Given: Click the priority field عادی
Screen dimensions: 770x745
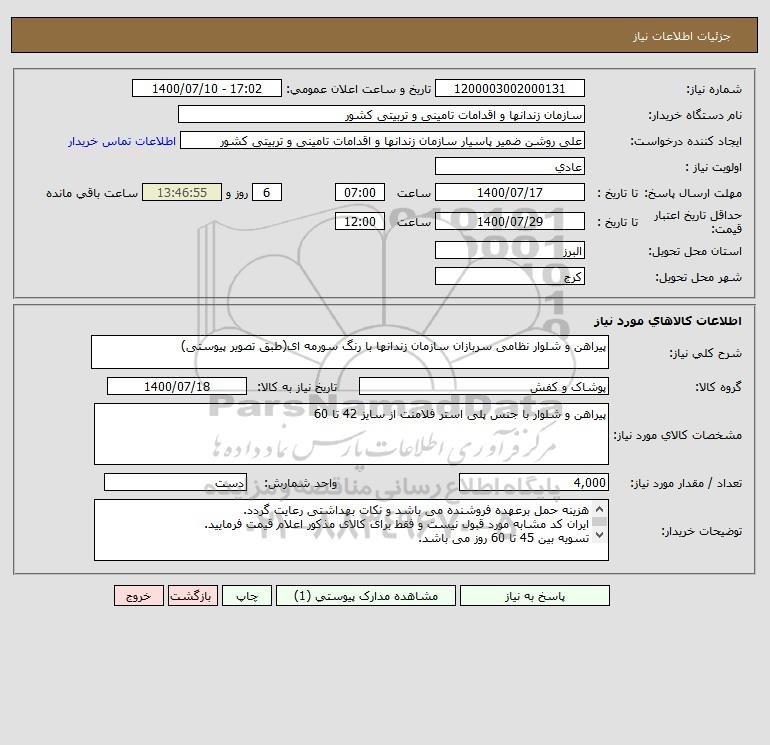Looking at the screenshot, I should pyautogui.click(x=510, y=166).
